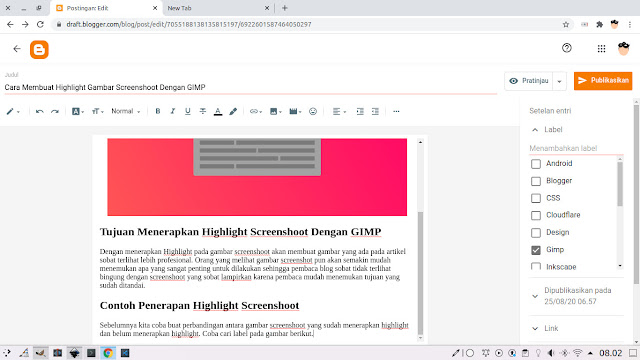Click the Pratinjau preview button
Viewport: 640px width, 360px height.
[529, 81]
